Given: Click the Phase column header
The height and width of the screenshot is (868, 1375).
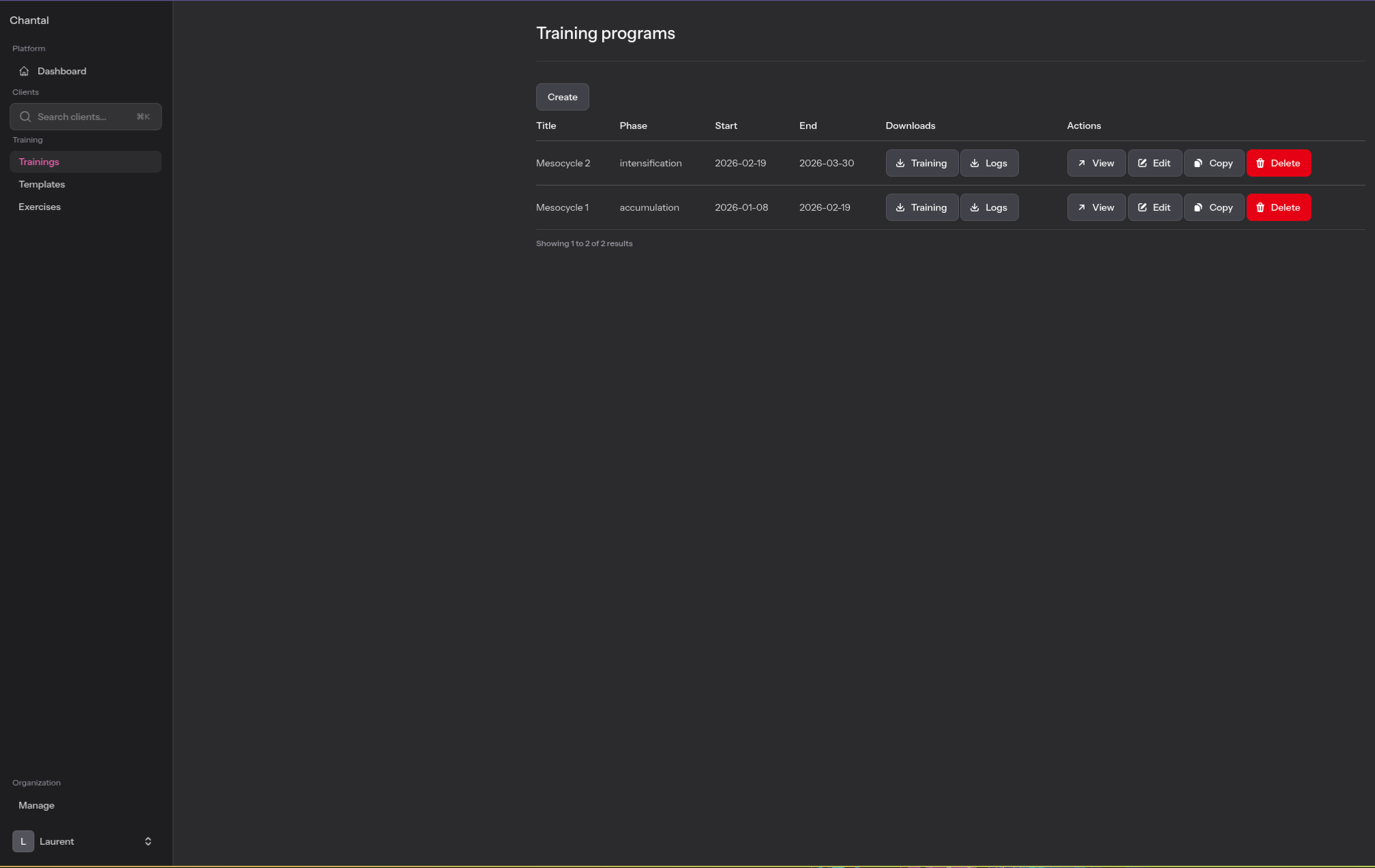Looking at the screenshot, I should 634,125.
